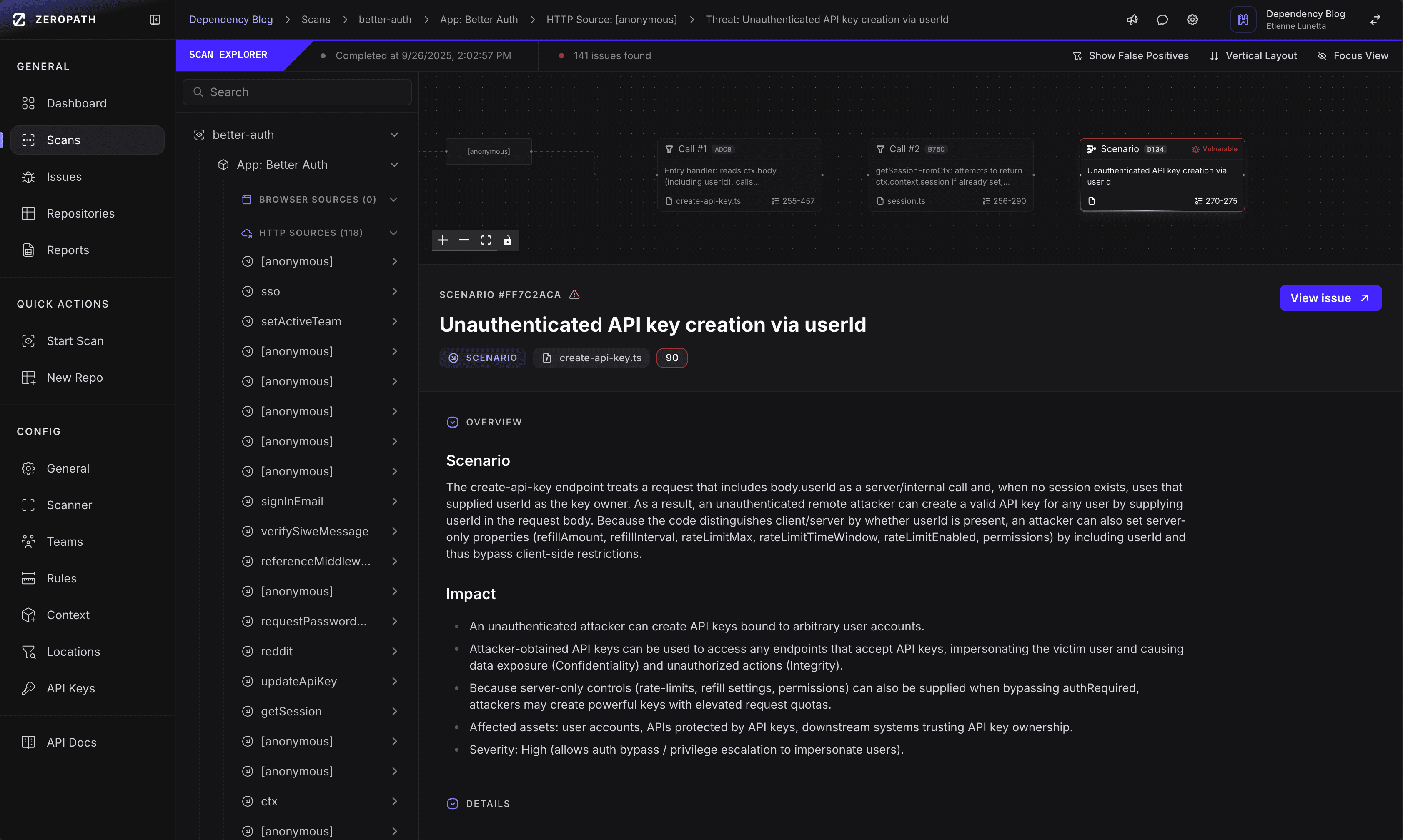Expand the signInEmail source entry

tap(394, 501)
